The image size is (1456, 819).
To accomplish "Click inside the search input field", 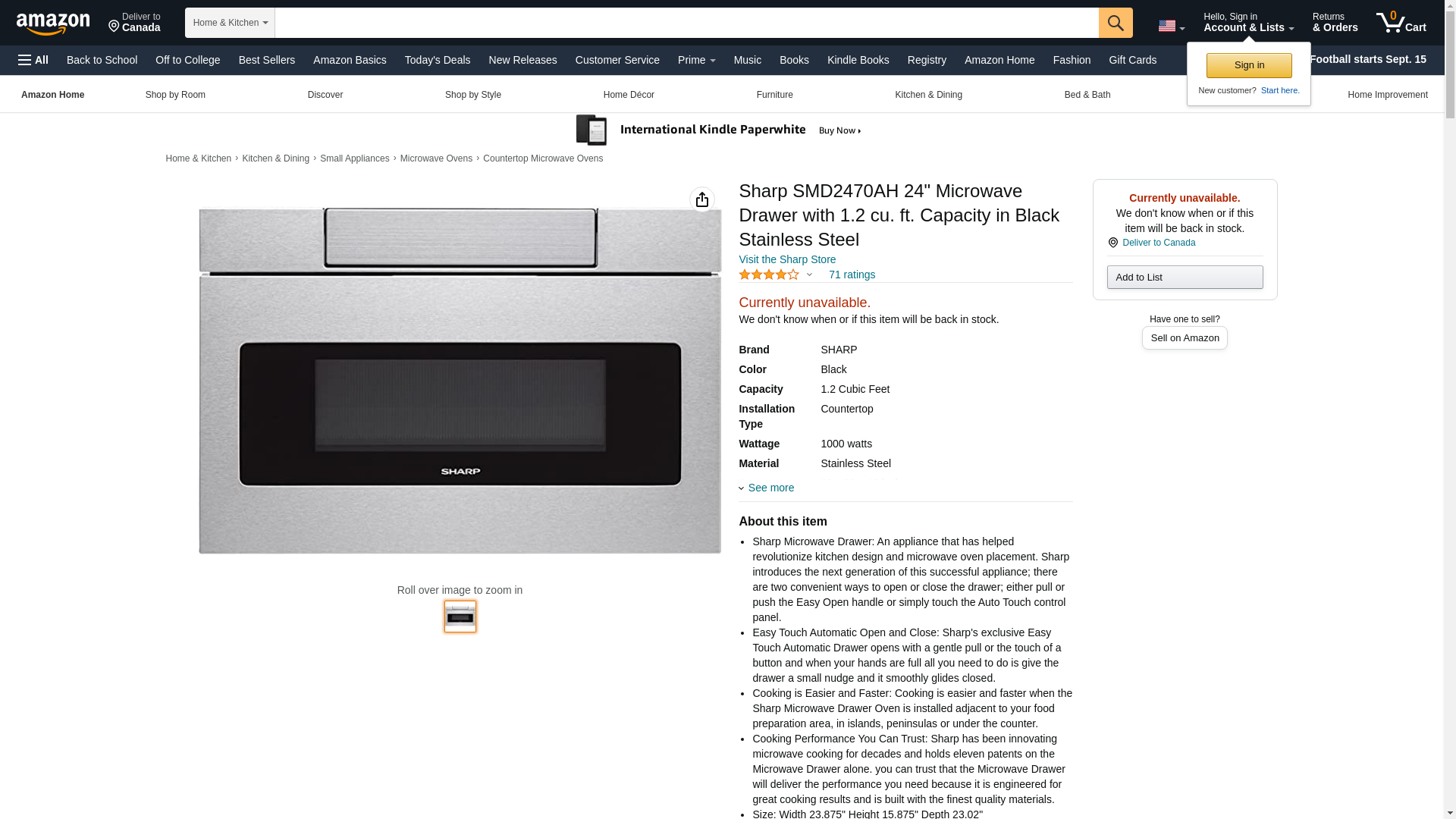I will pyautogui.click(x=686, y=23).
